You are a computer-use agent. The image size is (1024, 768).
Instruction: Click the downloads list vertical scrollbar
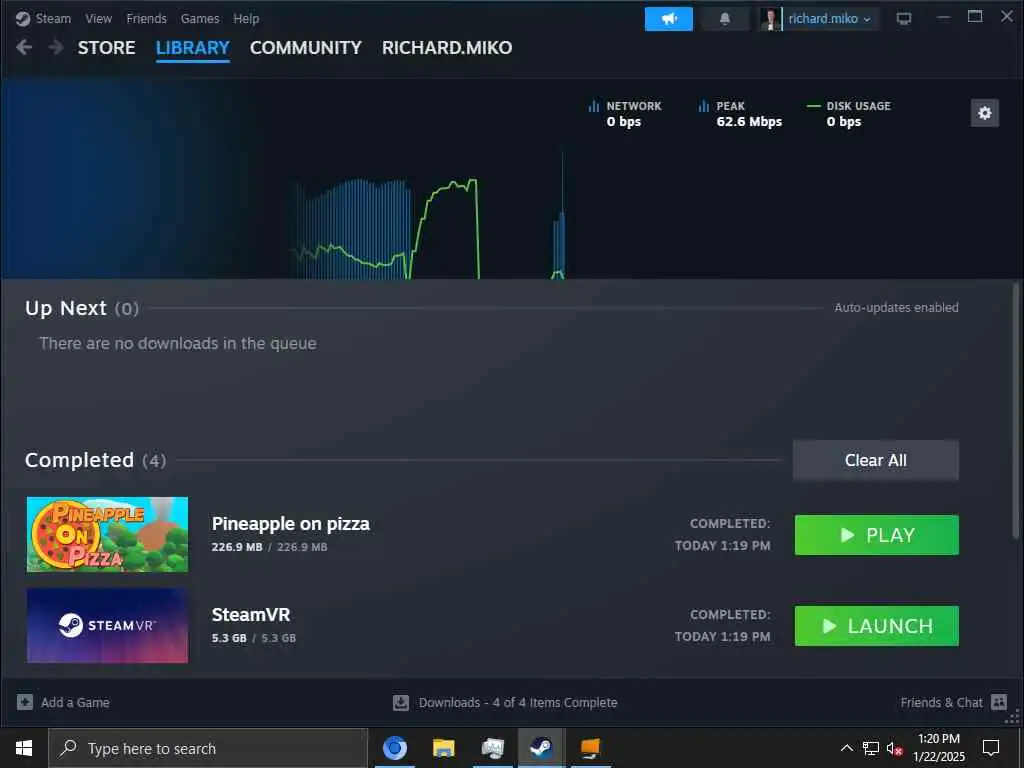click(1016, 411)
